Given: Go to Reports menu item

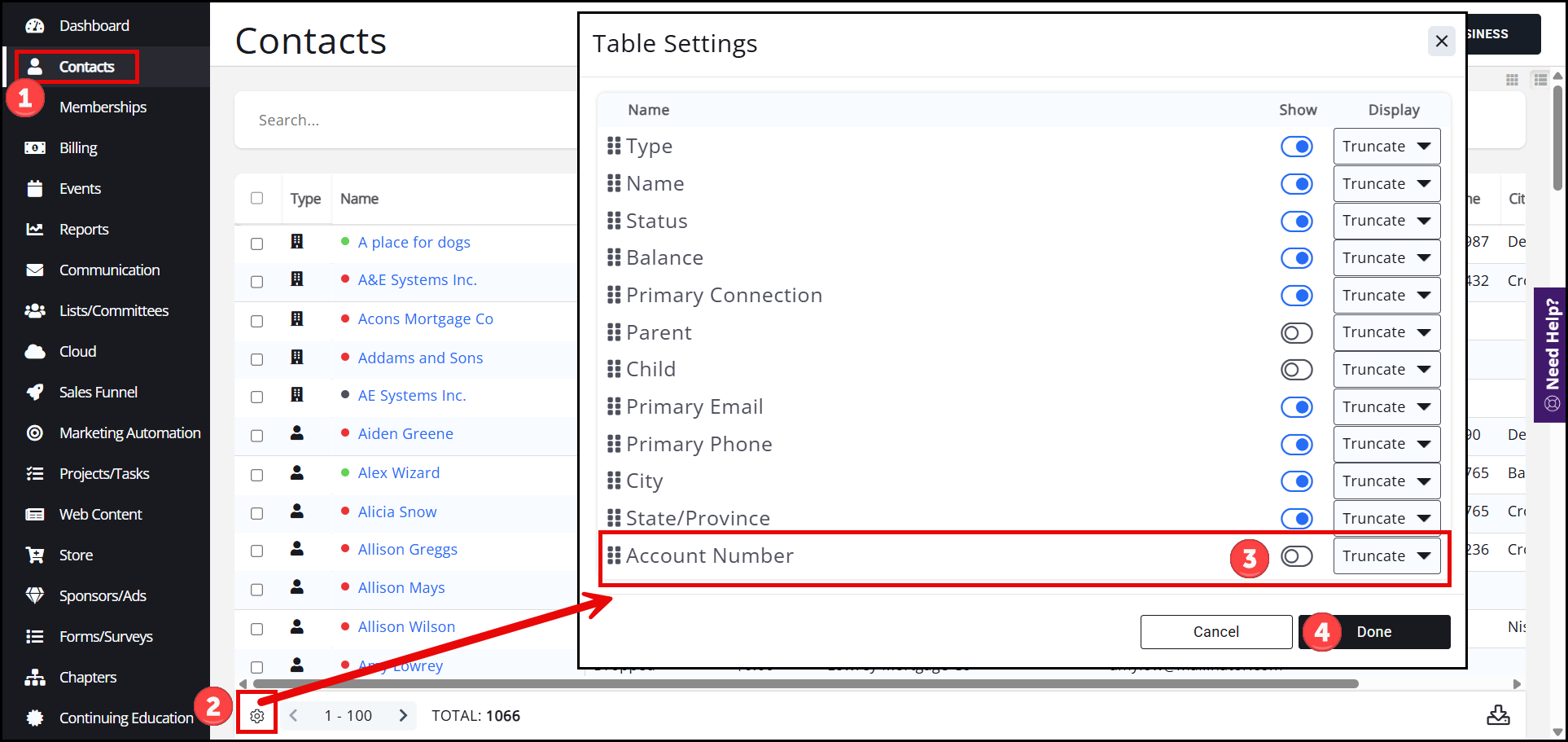Looking at the screenshot, I should (x=84, y=229).
